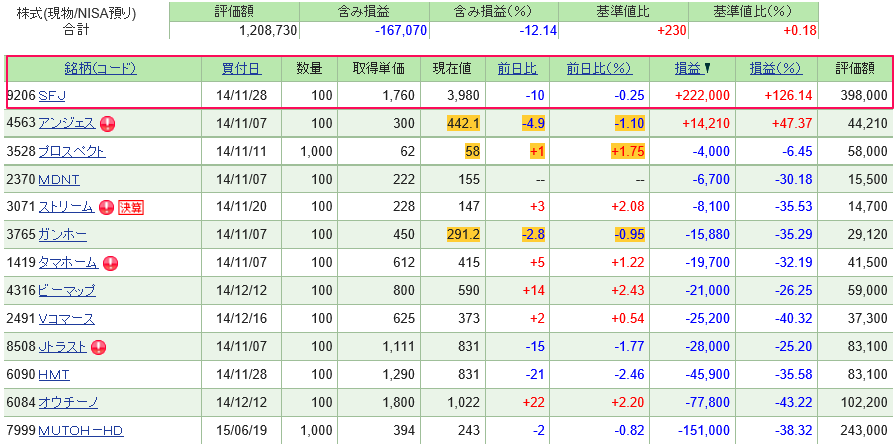Open the オウチーノ stock link
This screenshot has height=444, width=894.
68,403
